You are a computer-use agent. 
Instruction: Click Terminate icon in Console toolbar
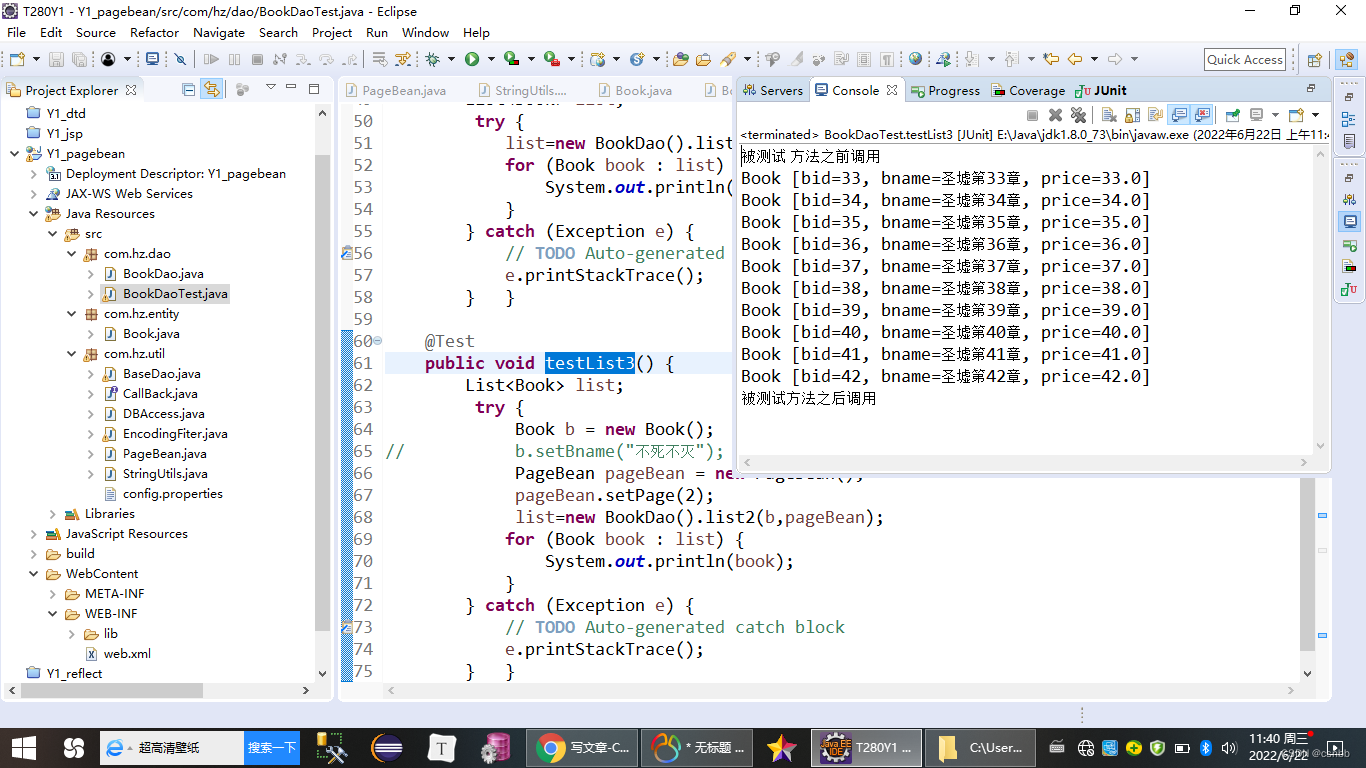(1032, 115)
